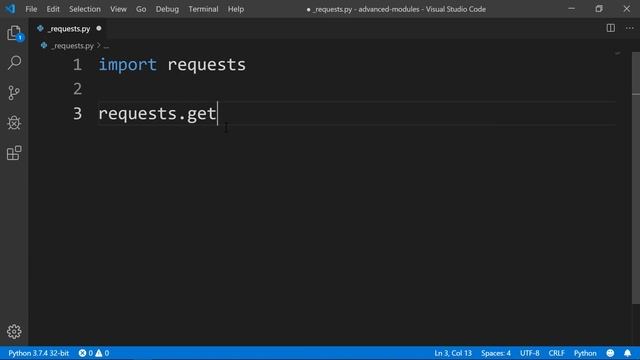Minimize the Visual Studio Code window
This screenshot has width=640, height=360.
(x=571, y=9)
